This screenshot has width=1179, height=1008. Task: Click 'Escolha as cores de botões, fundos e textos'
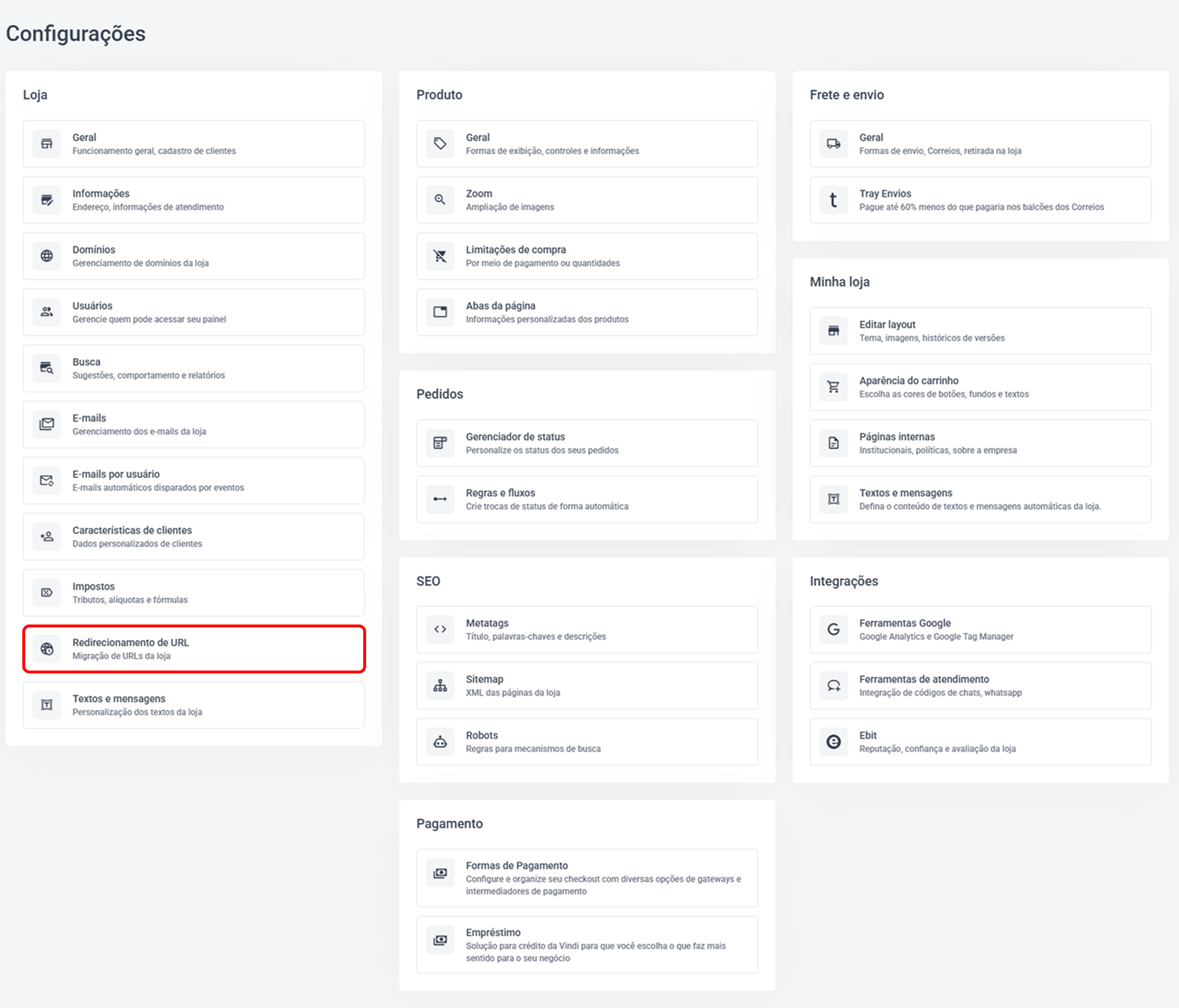[x=944, y=394]
